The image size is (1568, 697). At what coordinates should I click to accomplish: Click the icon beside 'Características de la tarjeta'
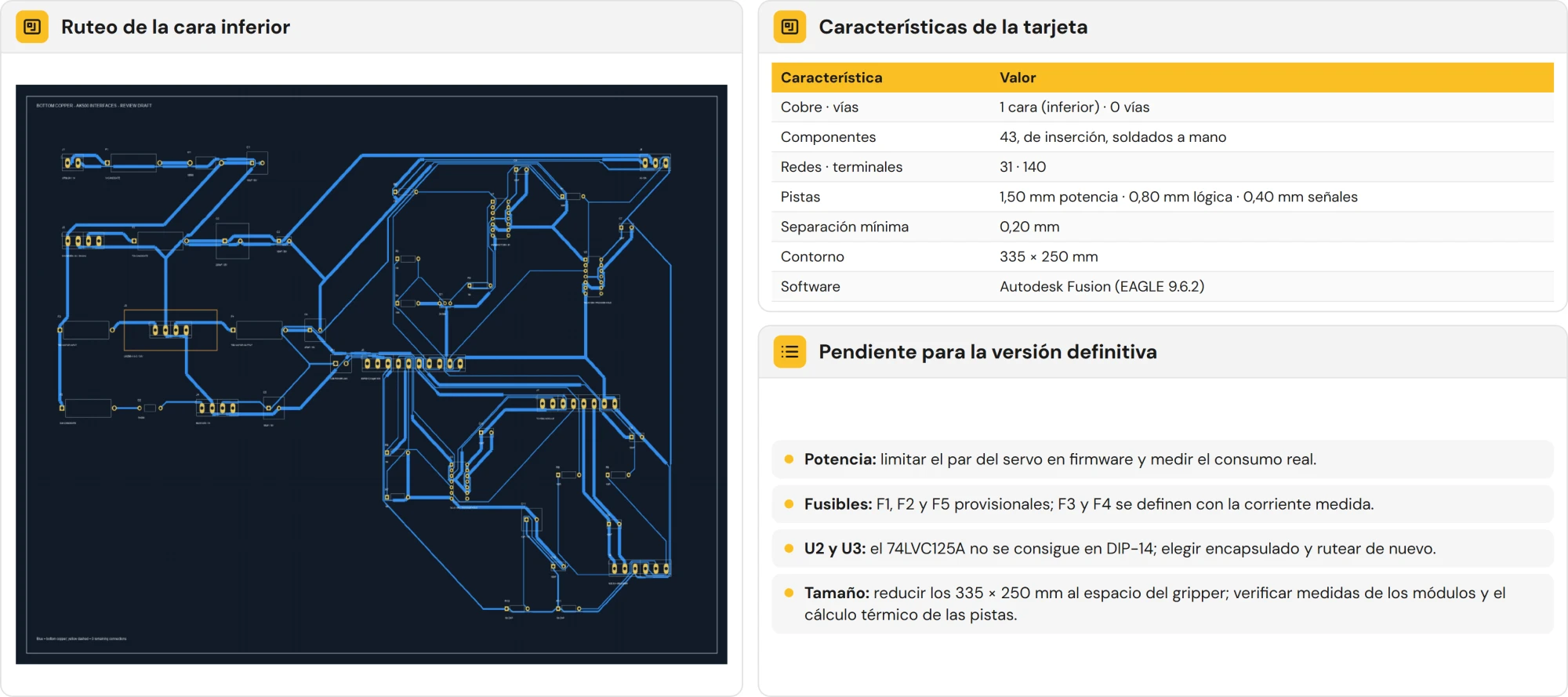pos(789,27)
